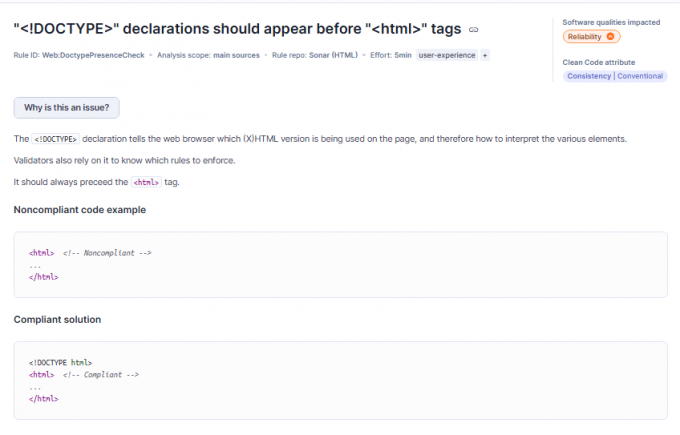The image size is (680, 435).
Task: Copy the rule permalink via the link icon
Action: (x=474, y=30)
